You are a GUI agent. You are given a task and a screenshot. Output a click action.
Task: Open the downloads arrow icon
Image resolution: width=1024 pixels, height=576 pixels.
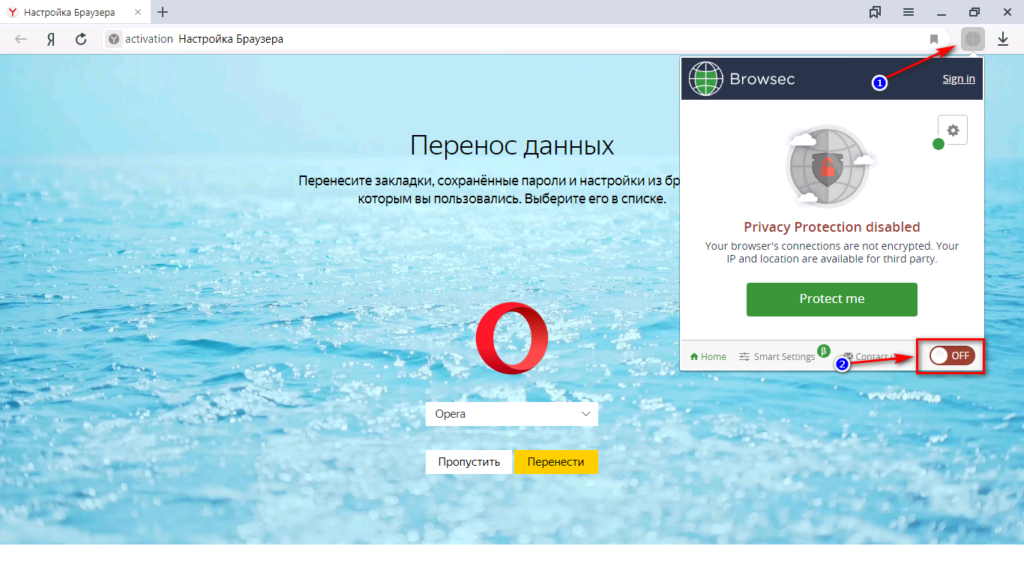(1003, 39)
